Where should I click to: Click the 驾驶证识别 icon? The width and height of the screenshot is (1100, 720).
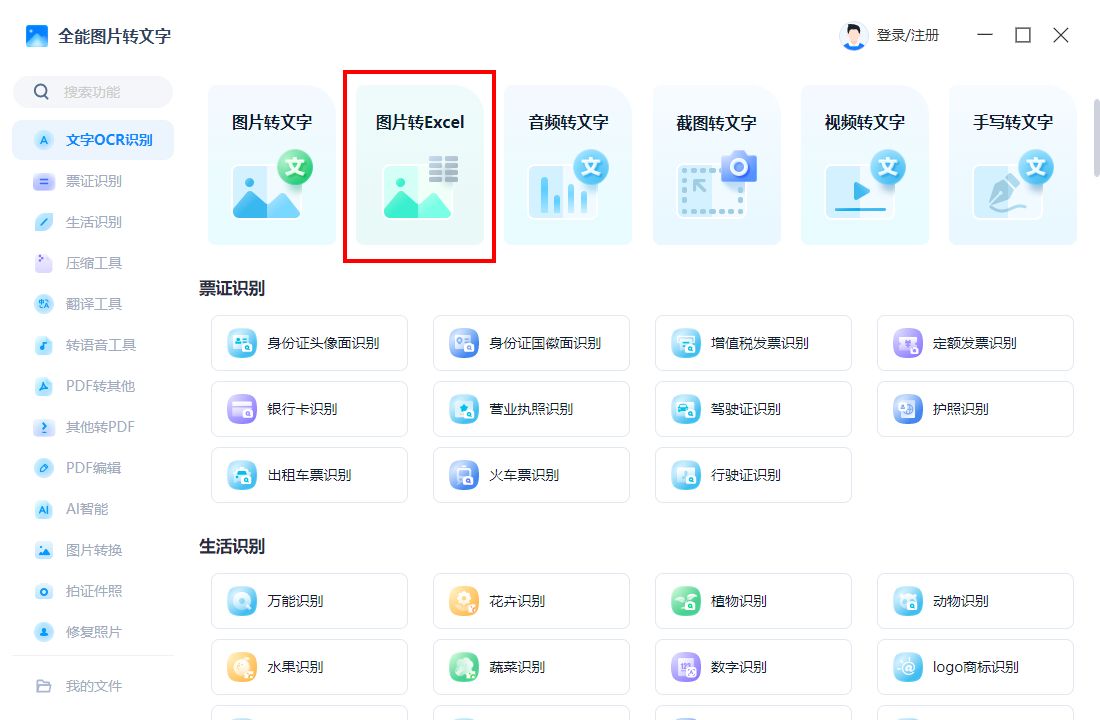tap(685, 409)
